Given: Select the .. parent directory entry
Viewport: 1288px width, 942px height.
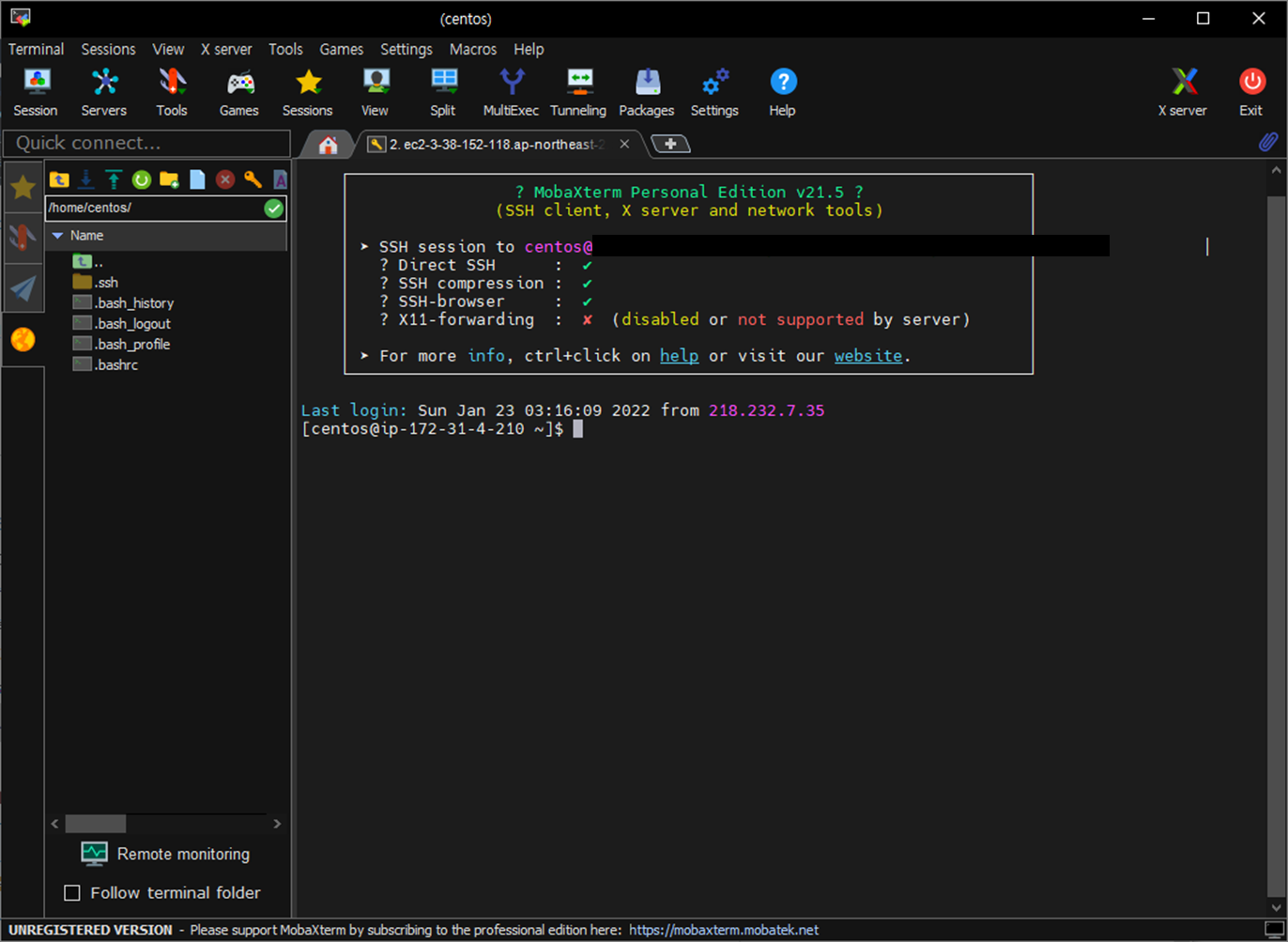Looking at the screenshot, I should (88, 262).
